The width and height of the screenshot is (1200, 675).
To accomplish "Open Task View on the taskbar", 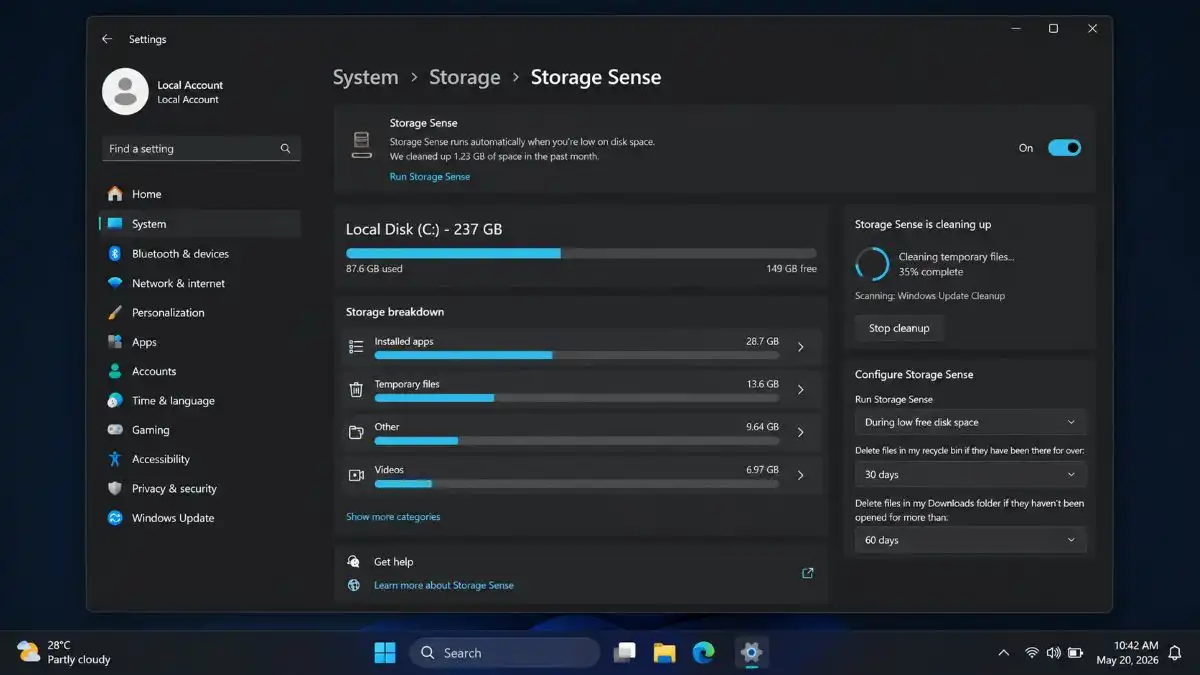I will click(x=625, y=653).
